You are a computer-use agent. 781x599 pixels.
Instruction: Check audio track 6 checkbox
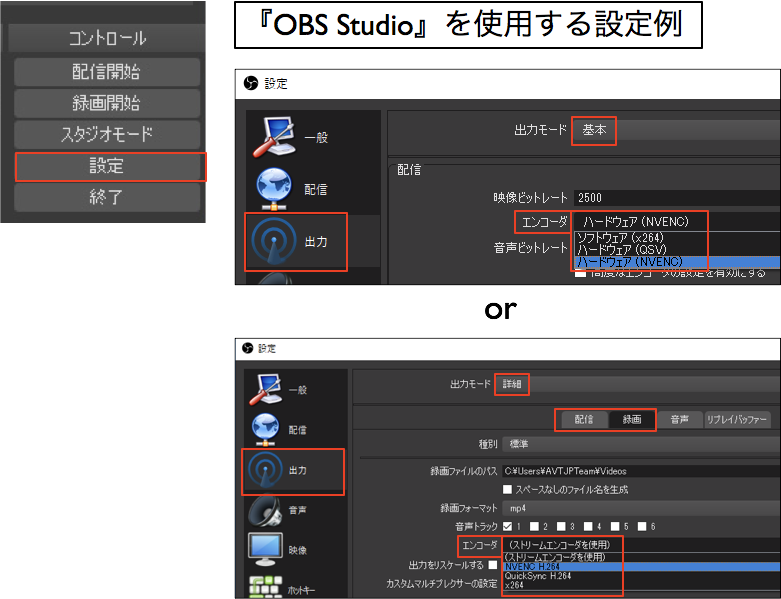(x=642, y=526)
